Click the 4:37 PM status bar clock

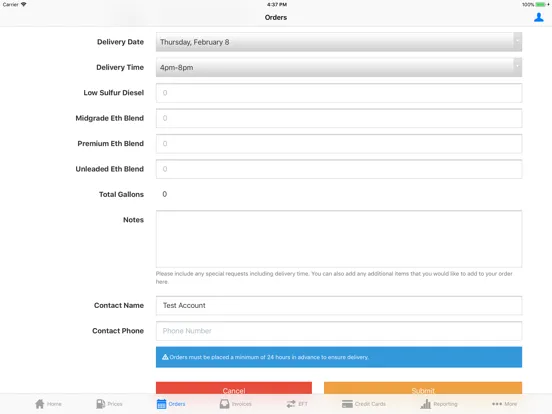pyautogui.click(x=277, y=5)
